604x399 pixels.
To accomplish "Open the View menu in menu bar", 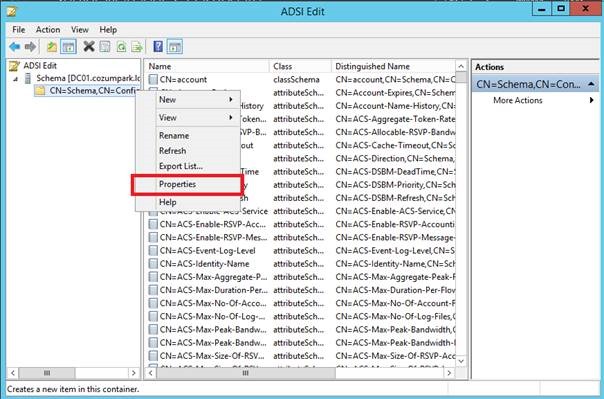I will (80, 30).
